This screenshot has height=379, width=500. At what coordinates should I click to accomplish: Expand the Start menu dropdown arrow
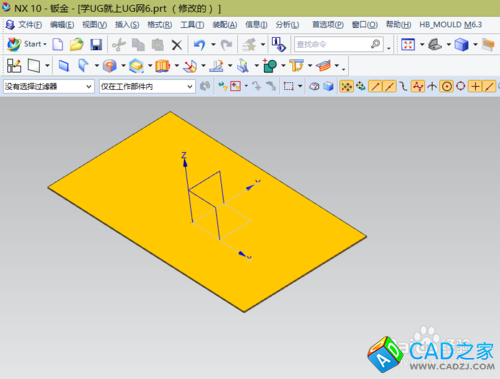tap(45, 44)
